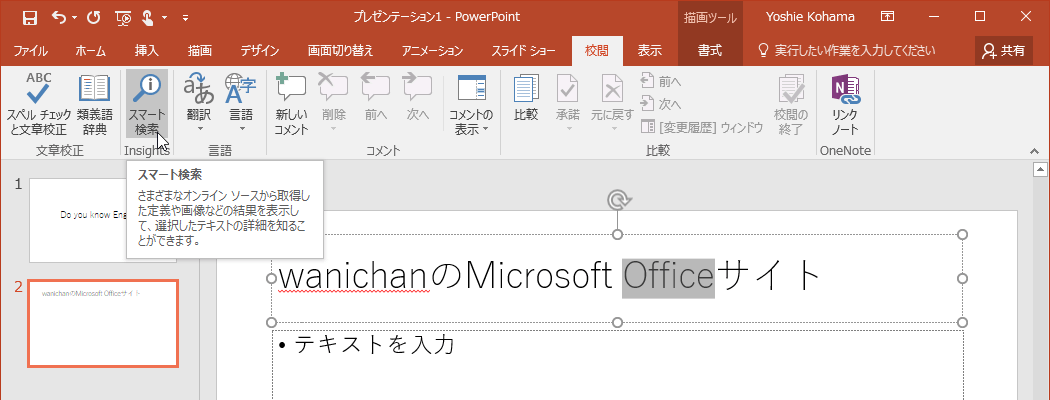Open the ファイル tab
Viewport: 1050px width, 400px height.
(30, 50)
